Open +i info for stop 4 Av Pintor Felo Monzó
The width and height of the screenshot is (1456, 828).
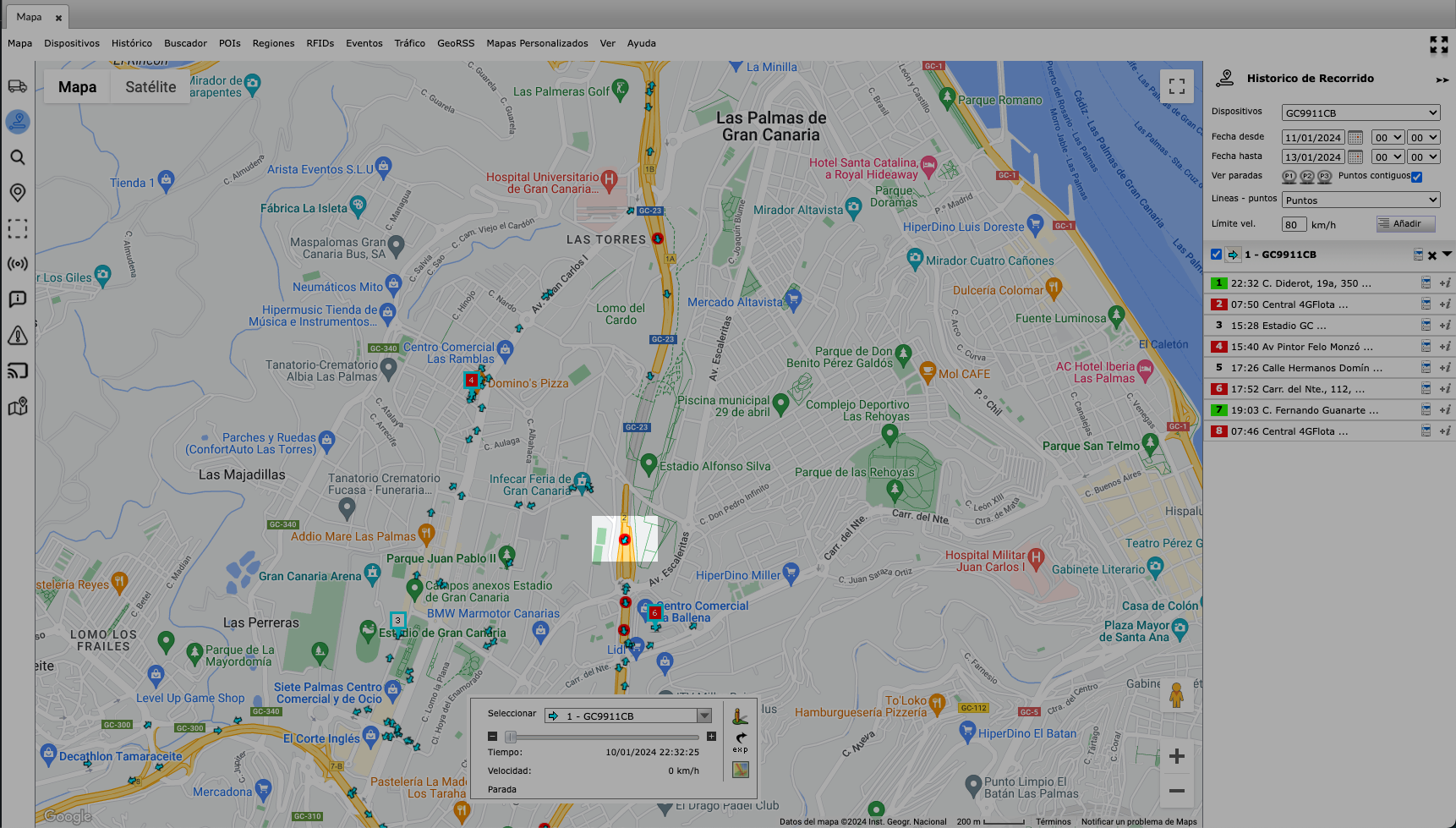1445,347
